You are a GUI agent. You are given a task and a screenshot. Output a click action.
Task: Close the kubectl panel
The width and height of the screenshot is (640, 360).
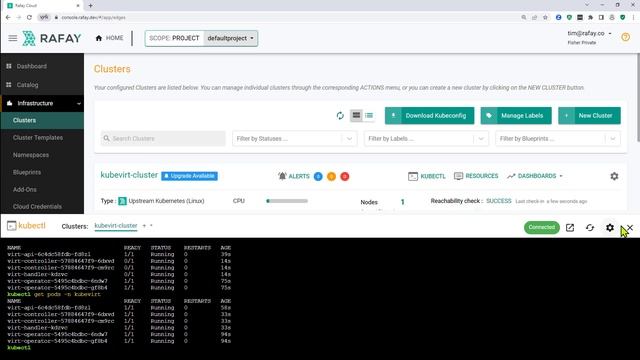630,227
